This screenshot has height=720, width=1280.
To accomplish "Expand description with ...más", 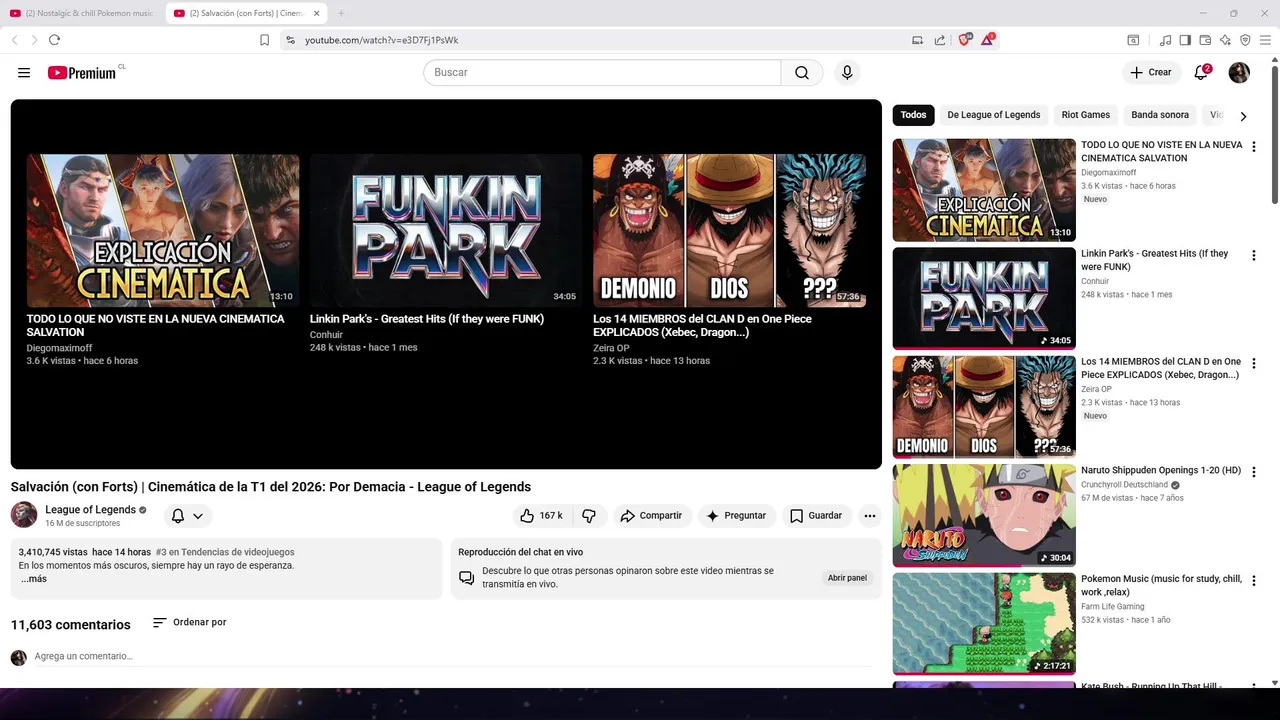I will [33, 579].
